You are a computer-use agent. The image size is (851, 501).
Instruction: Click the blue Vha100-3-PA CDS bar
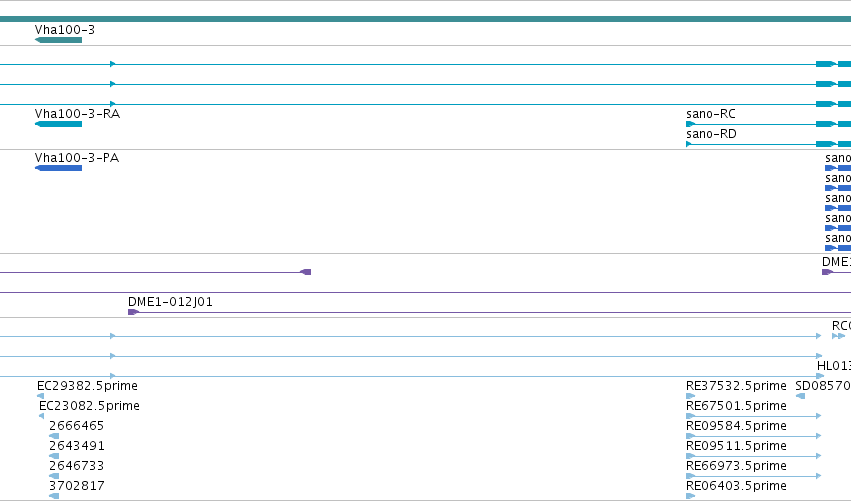58,168
